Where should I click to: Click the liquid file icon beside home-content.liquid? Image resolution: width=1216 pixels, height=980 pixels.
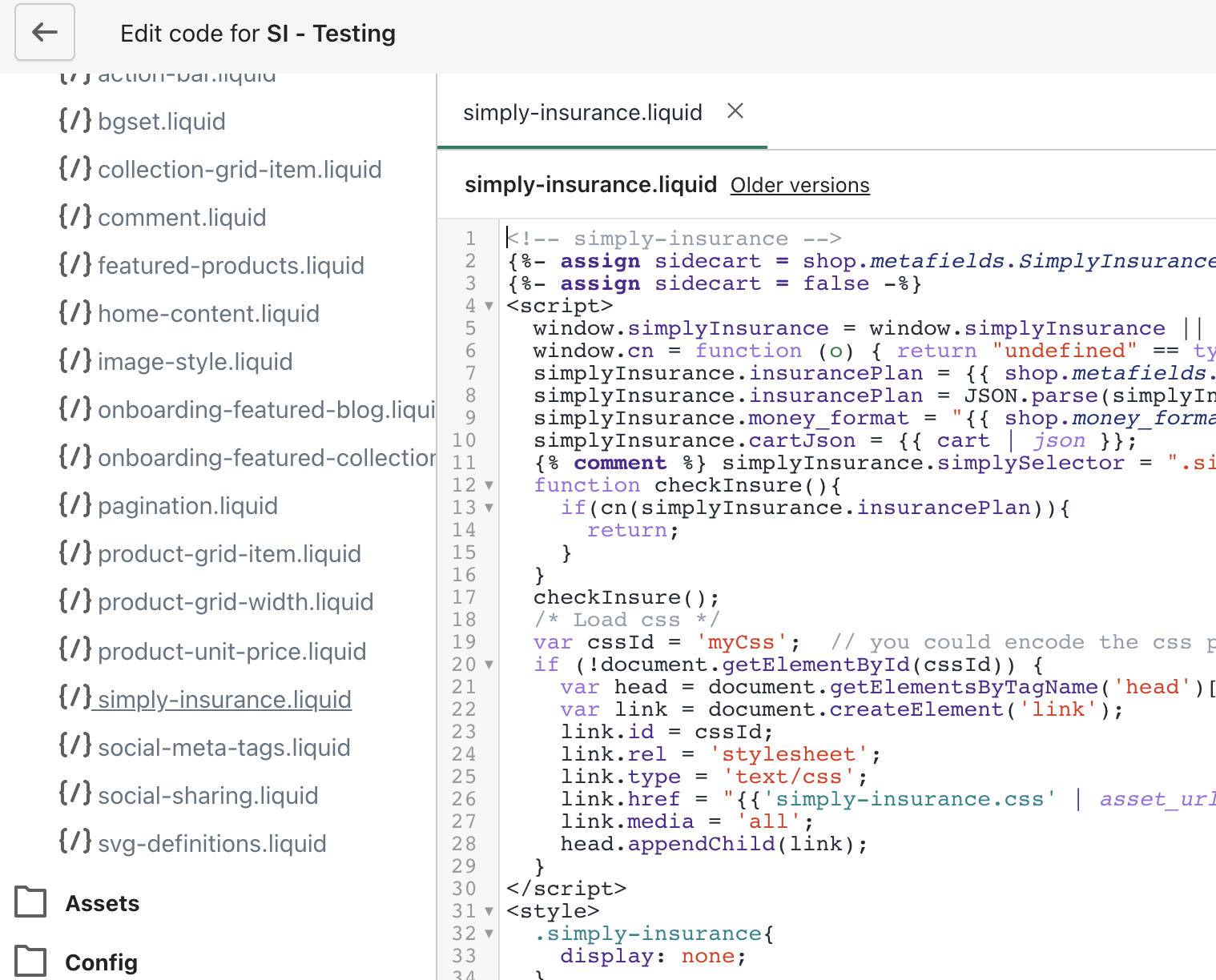tap(74, 313)
